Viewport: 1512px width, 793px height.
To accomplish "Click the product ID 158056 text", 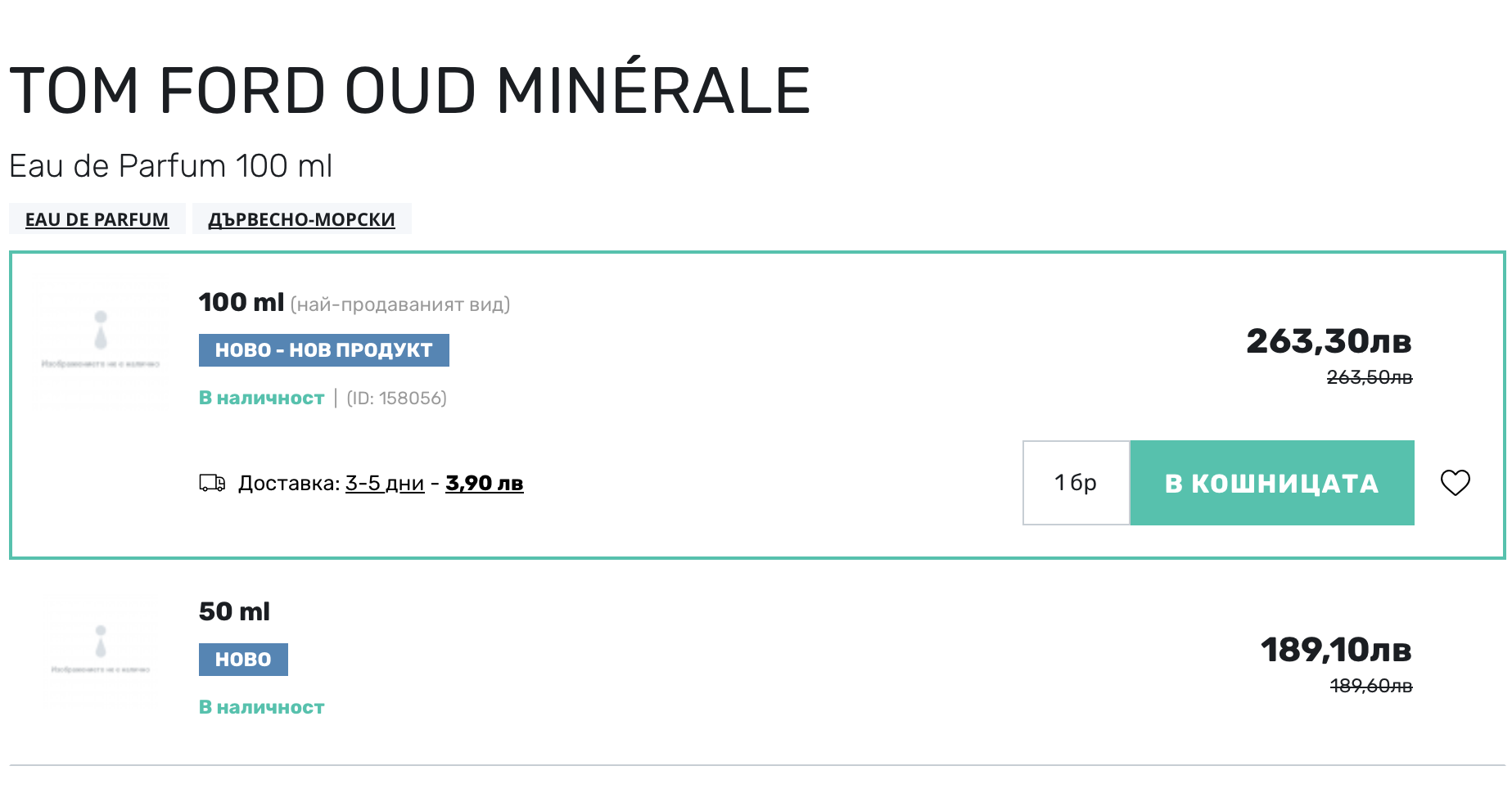I will [396, 399].
